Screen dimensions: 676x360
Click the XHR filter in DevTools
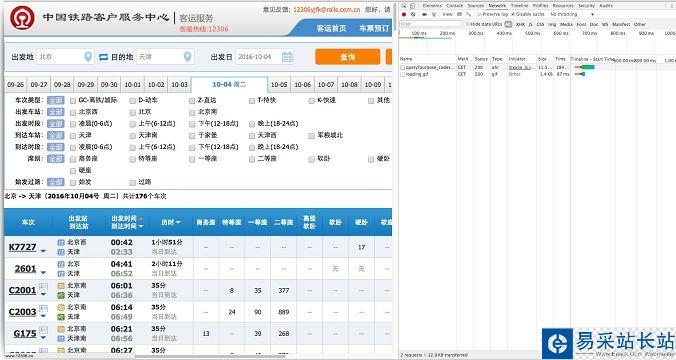(x=520, y=25)
